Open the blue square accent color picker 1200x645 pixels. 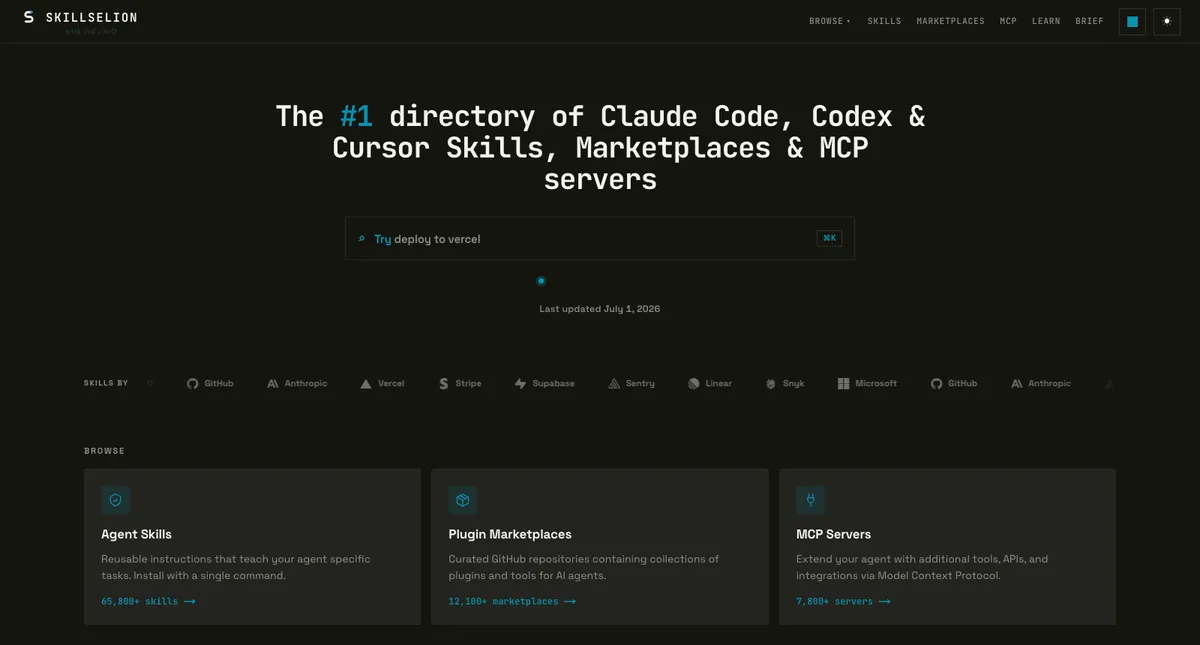[1132, 21]
